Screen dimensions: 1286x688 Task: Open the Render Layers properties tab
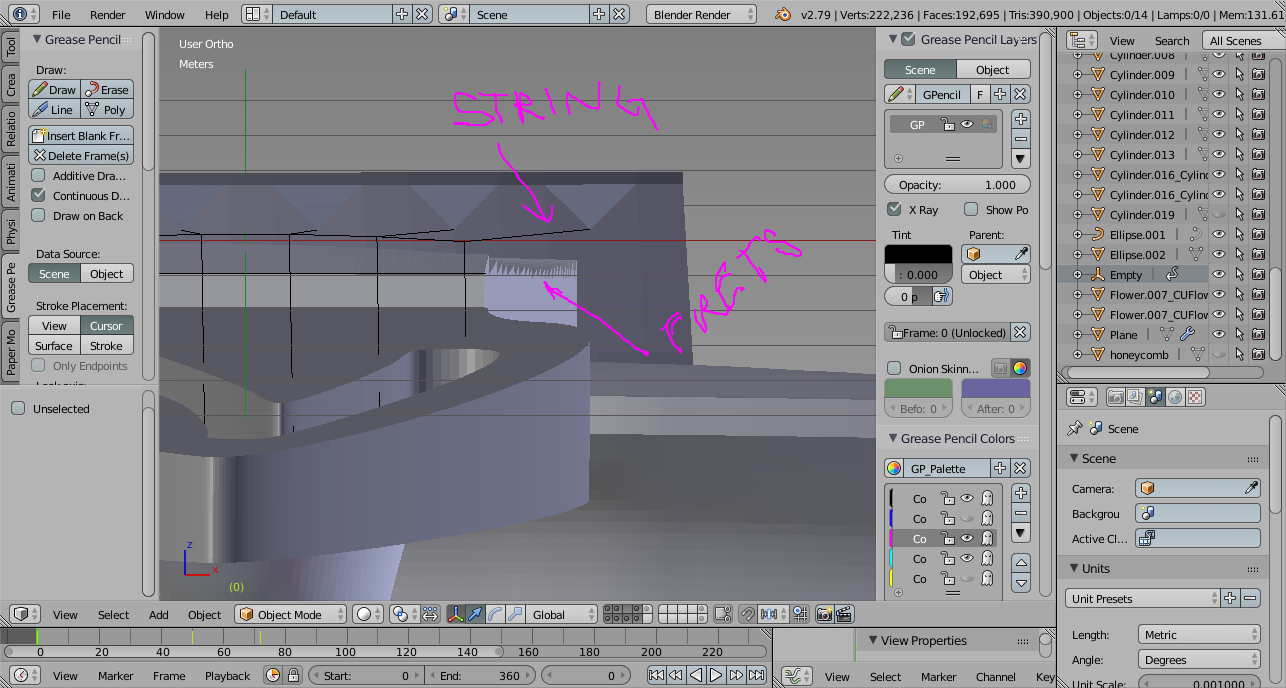[1135, 397]
